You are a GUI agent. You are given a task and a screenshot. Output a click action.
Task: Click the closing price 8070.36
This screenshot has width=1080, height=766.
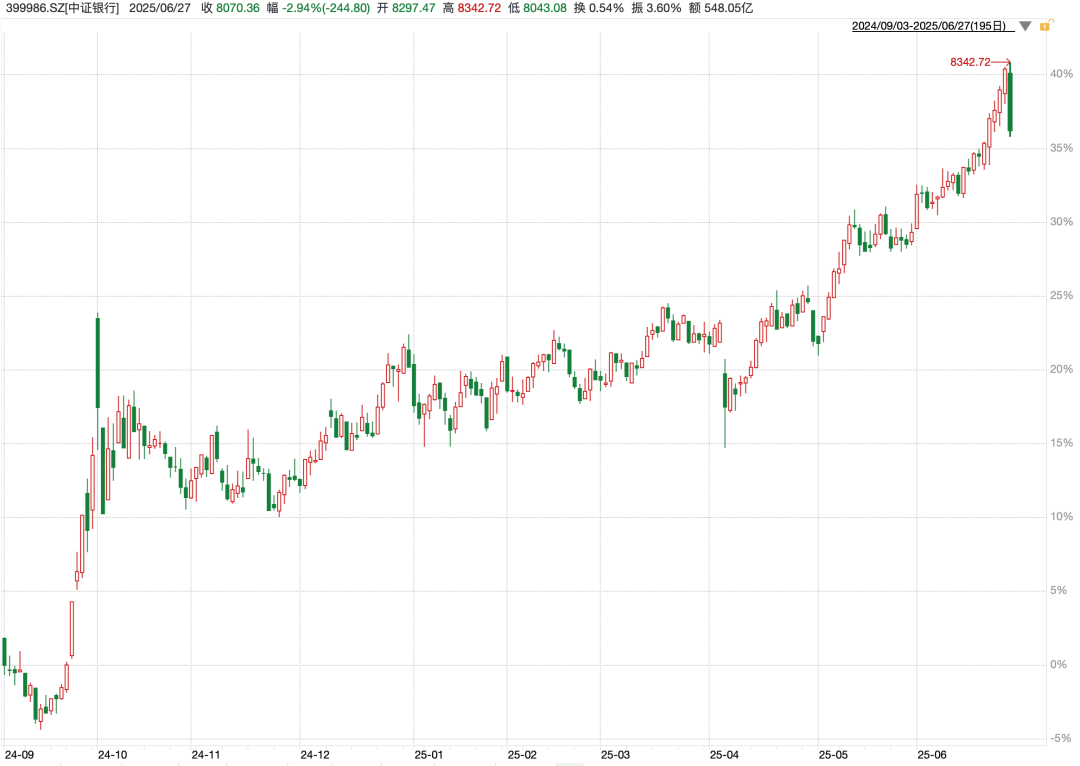(238, 8)
